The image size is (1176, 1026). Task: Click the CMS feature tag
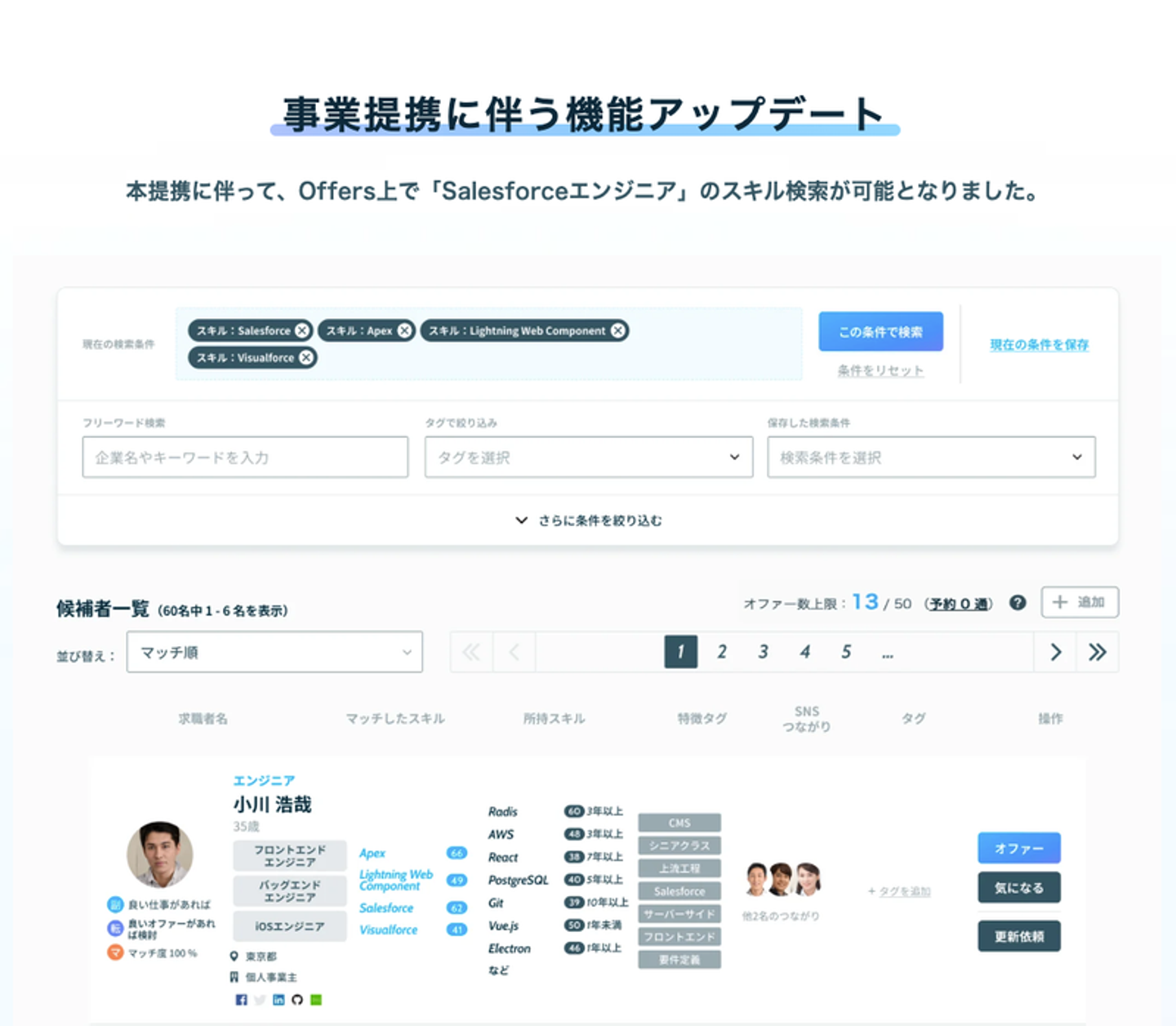(x=679, y=823)
